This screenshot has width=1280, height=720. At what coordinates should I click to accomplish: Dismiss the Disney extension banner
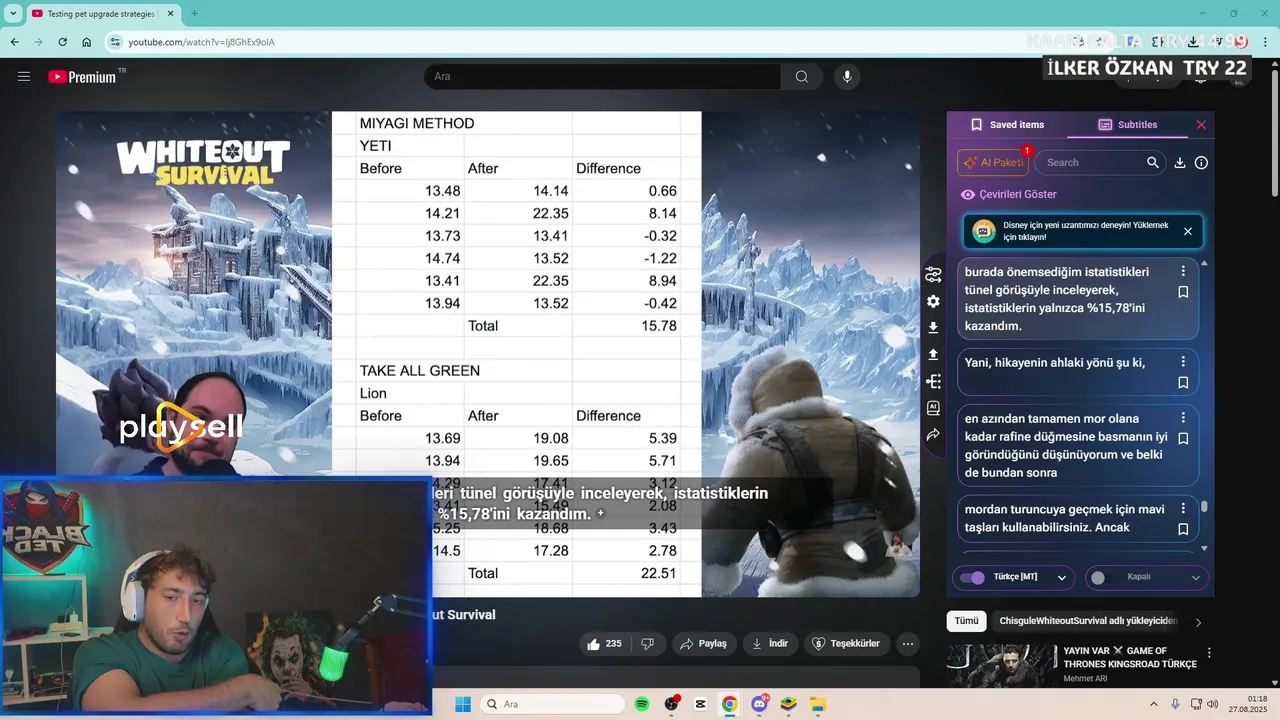tap(1188, 231)
